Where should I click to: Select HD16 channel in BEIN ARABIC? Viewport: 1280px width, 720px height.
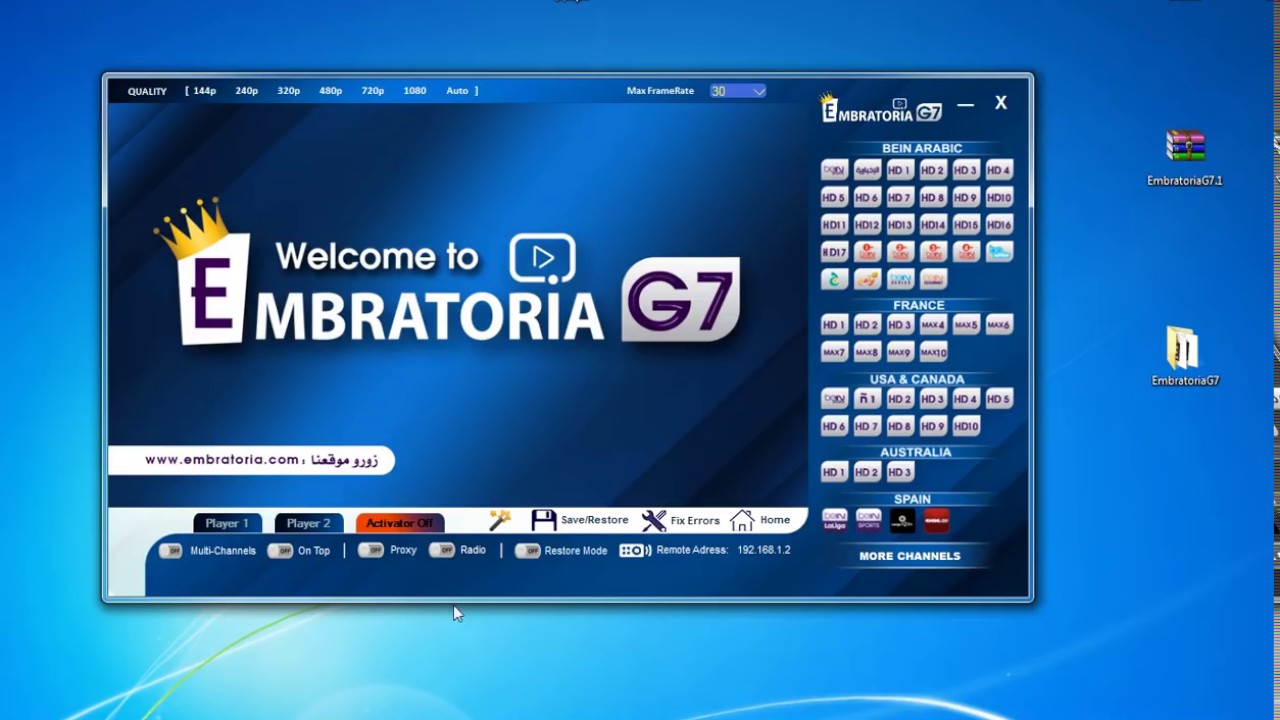click(x=999, y=225)
